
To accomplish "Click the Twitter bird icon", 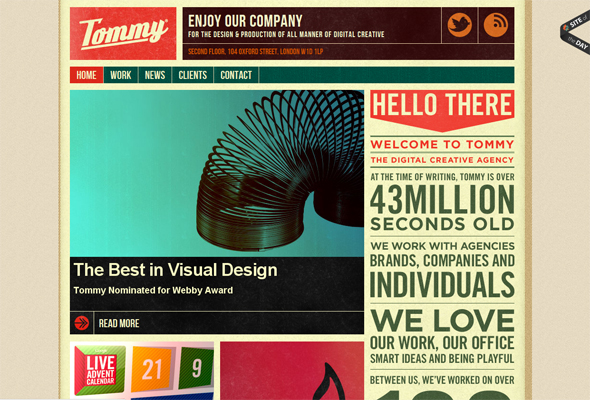I will [459, 25].
